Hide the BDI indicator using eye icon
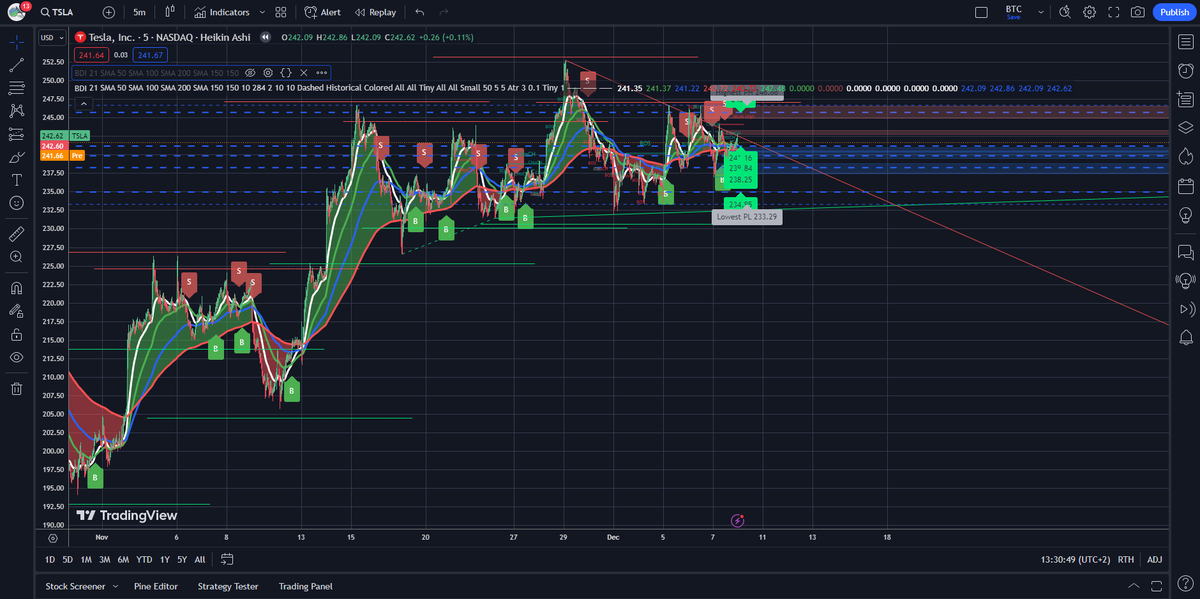Viewport: 1200px width, 599px height. pyautogui.click(x=251, y=72)
